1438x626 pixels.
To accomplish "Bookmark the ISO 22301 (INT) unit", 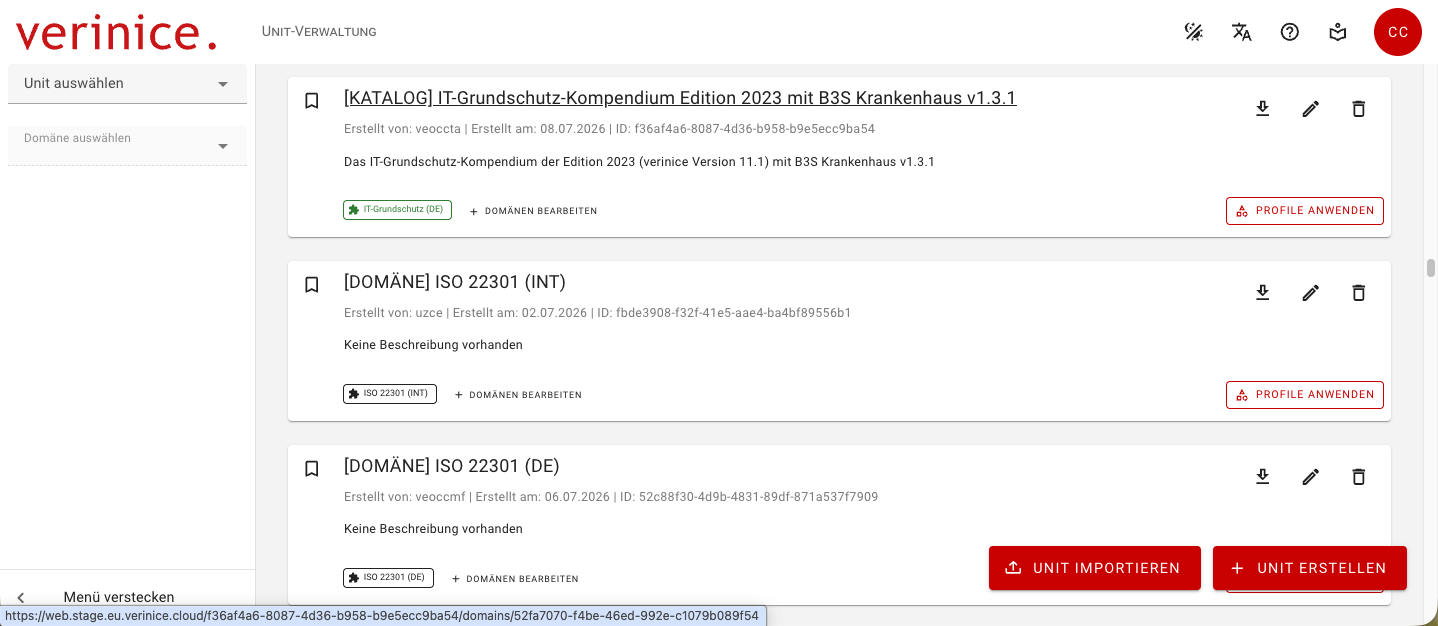I will point(312,285).
